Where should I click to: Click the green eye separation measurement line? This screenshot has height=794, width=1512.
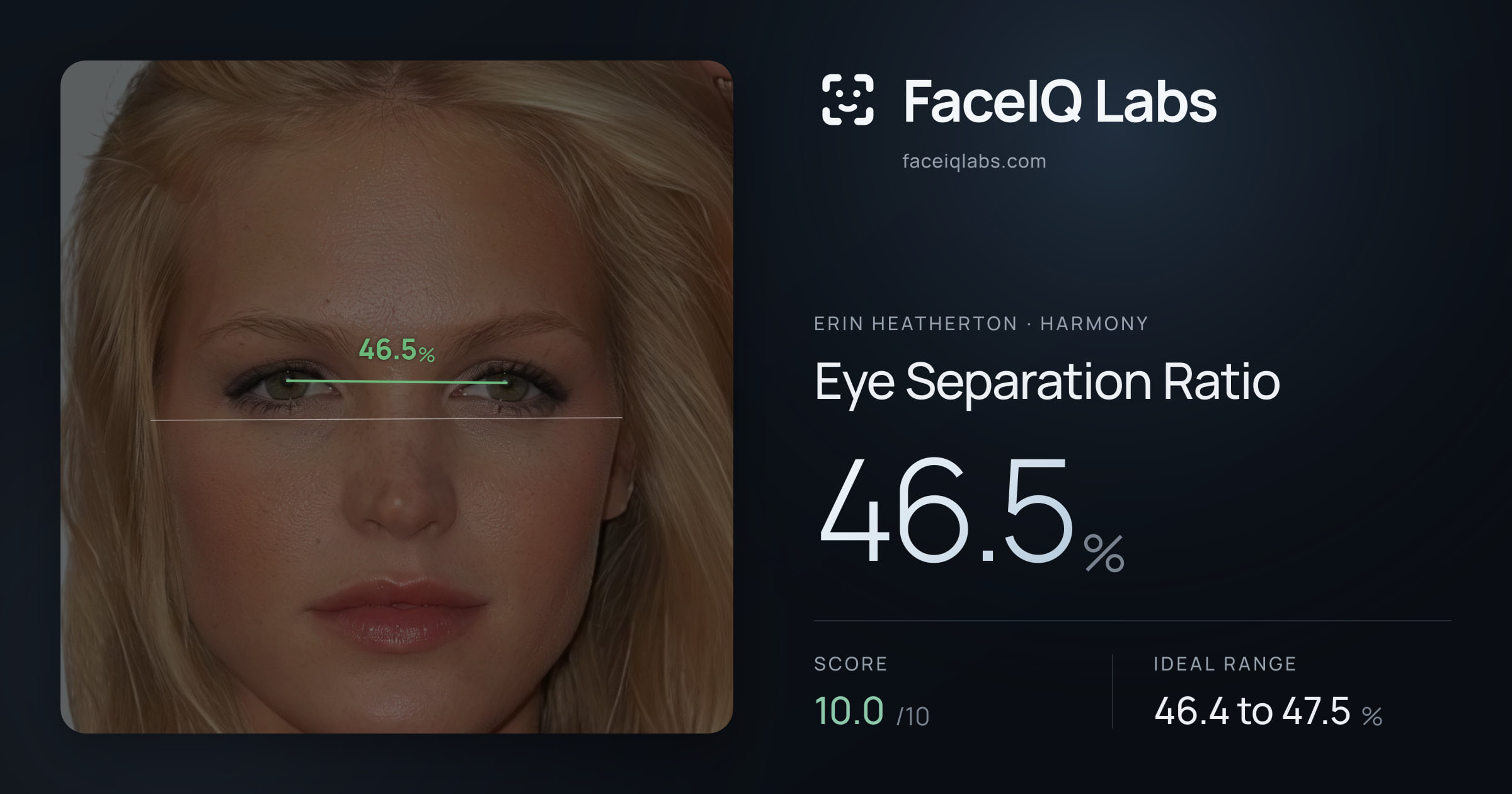397,381
